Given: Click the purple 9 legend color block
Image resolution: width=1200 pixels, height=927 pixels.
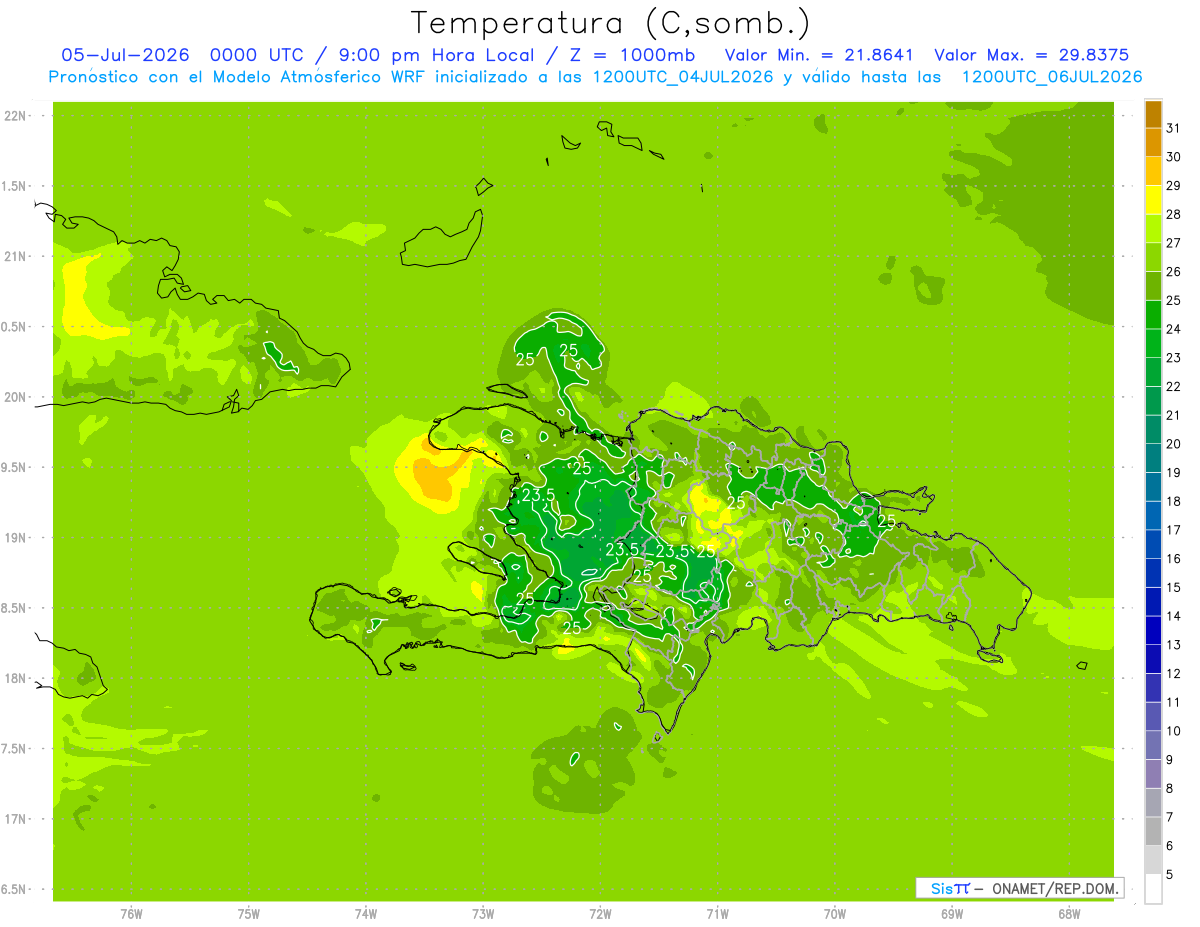Looking at the screenshot, I should pyautogui.click(x=1153, y=745).
